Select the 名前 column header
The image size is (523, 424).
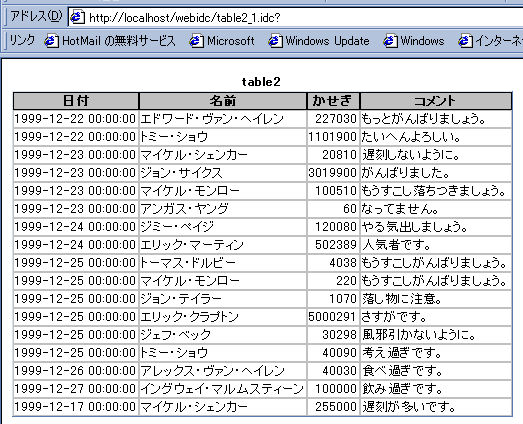pyautogui.click(x=223, y=101)
